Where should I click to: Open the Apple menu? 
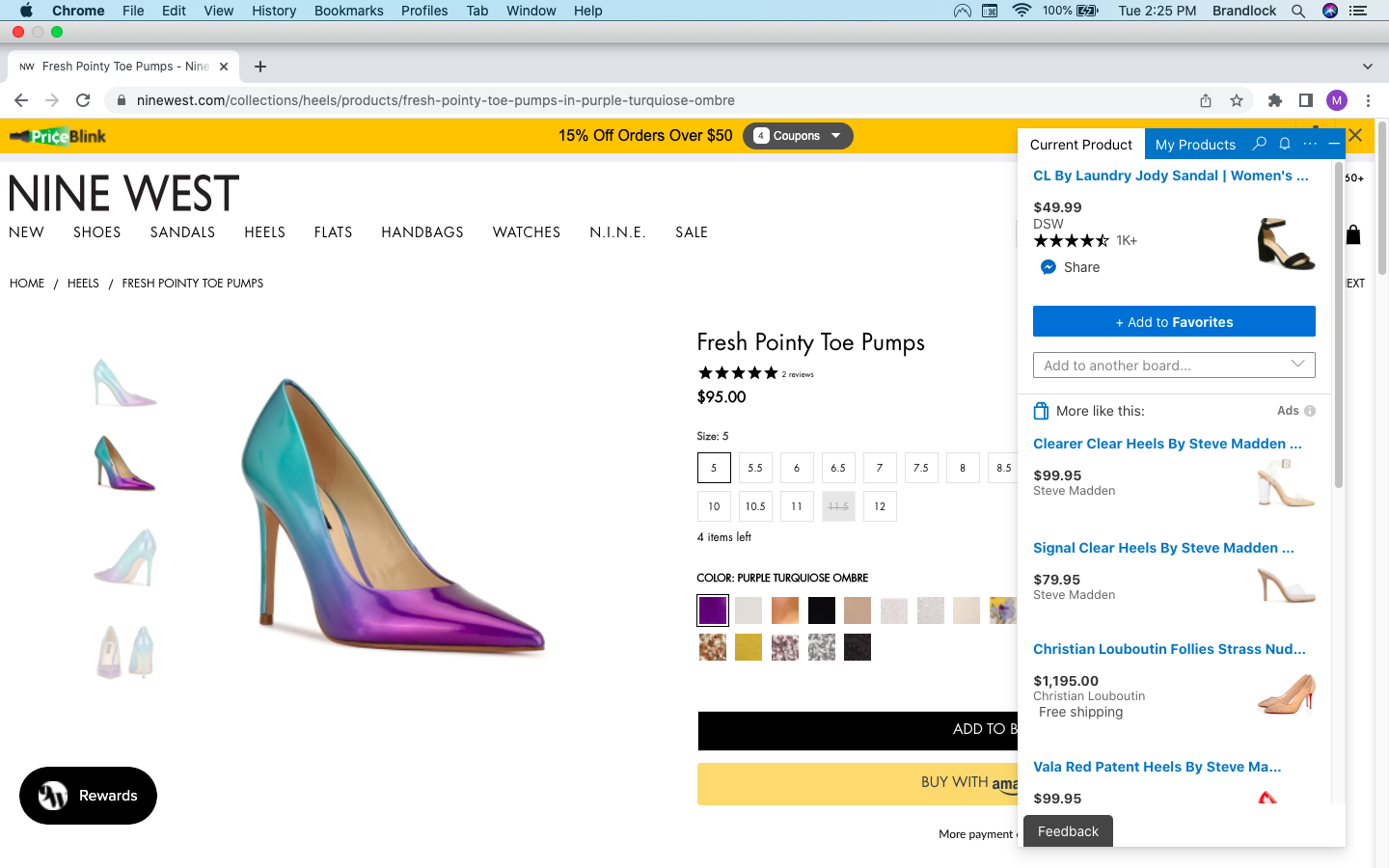tap(26, 11)
